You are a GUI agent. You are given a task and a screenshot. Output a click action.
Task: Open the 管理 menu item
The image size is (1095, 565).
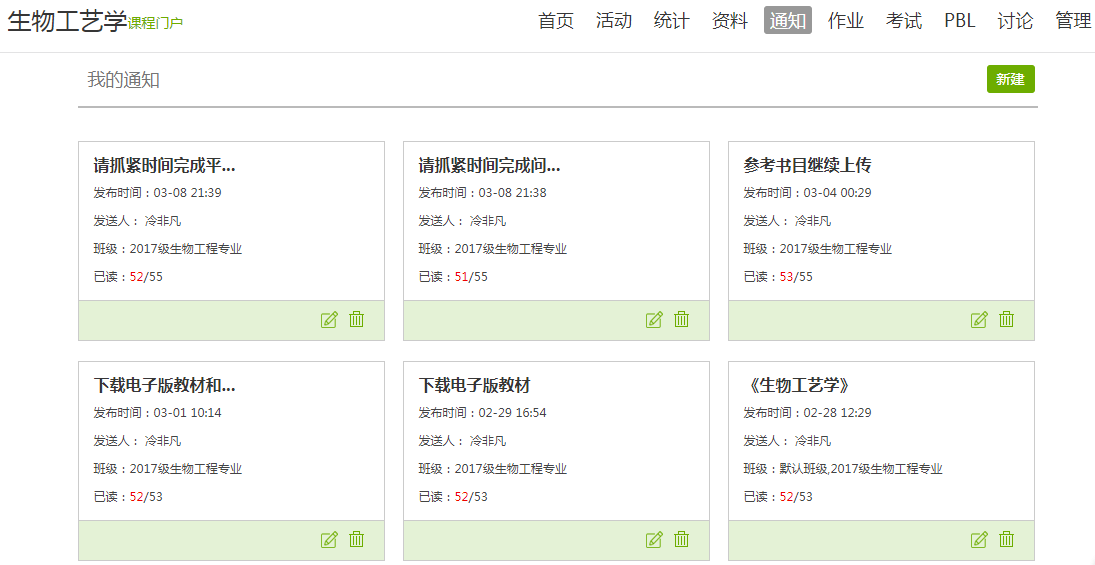coord(1073,21)
